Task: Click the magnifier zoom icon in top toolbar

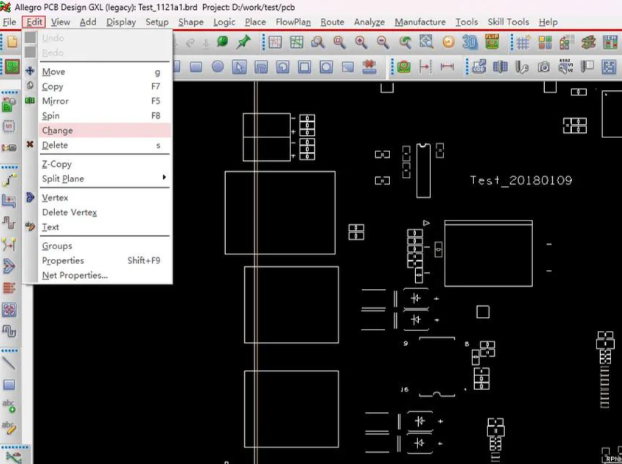Action: click(x=317, y=42)
